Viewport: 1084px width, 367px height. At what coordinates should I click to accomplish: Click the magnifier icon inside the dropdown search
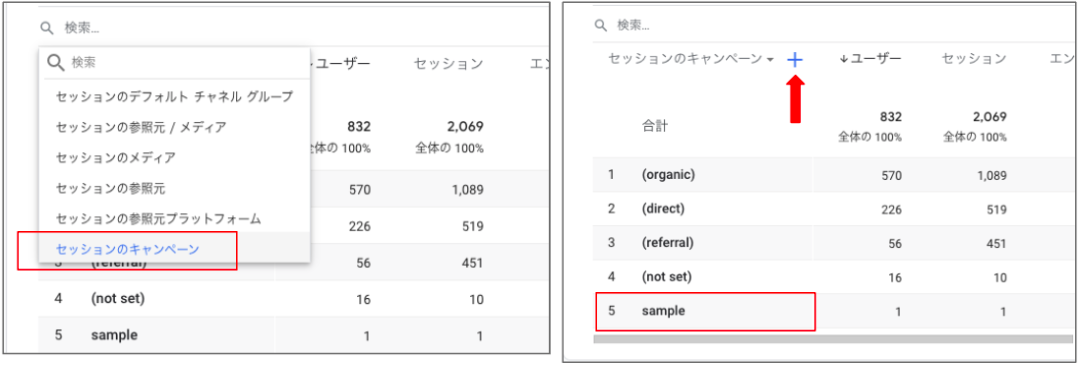(x=55, y=63)
